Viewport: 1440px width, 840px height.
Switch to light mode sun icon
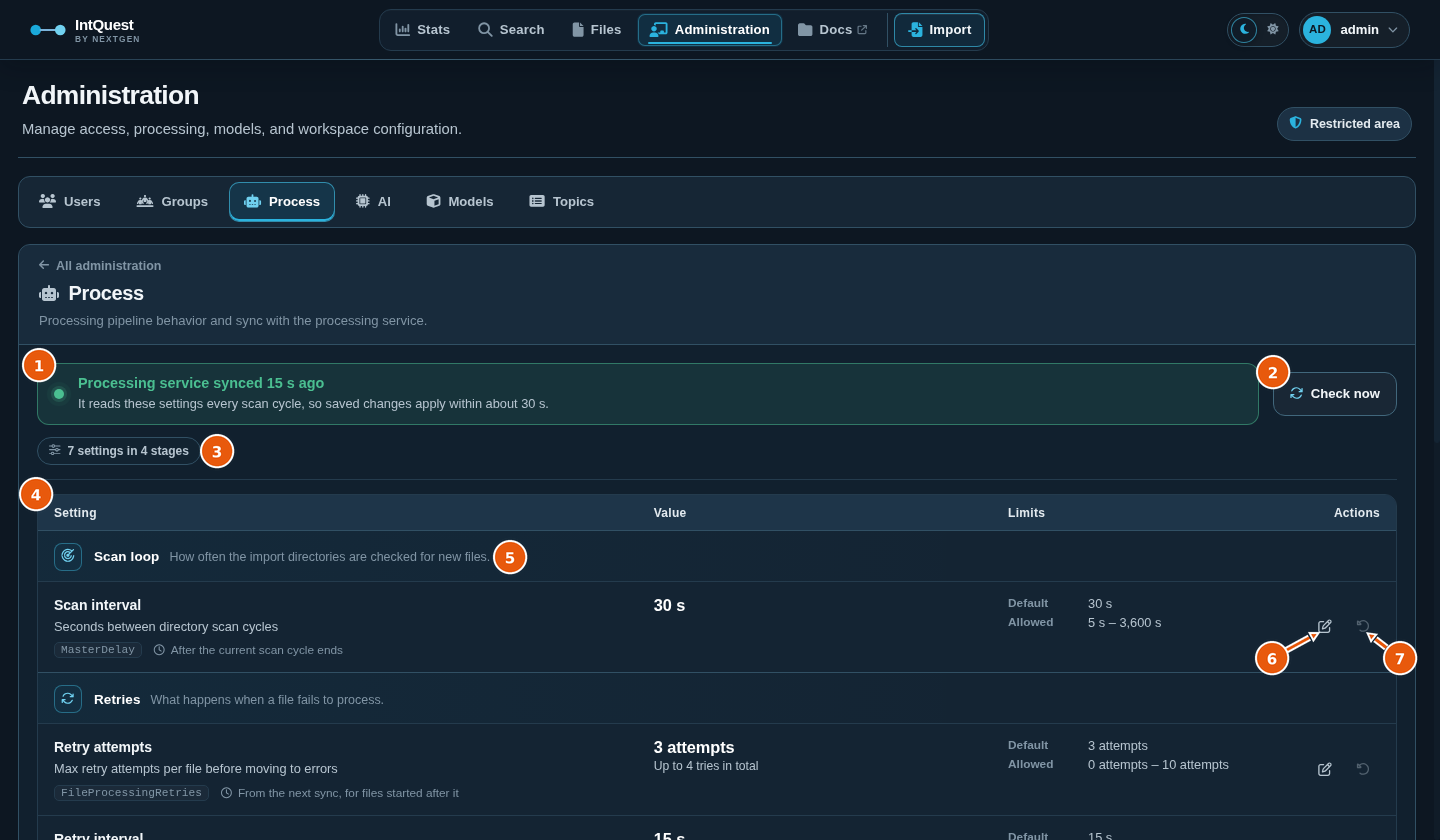click(1273, 30)
